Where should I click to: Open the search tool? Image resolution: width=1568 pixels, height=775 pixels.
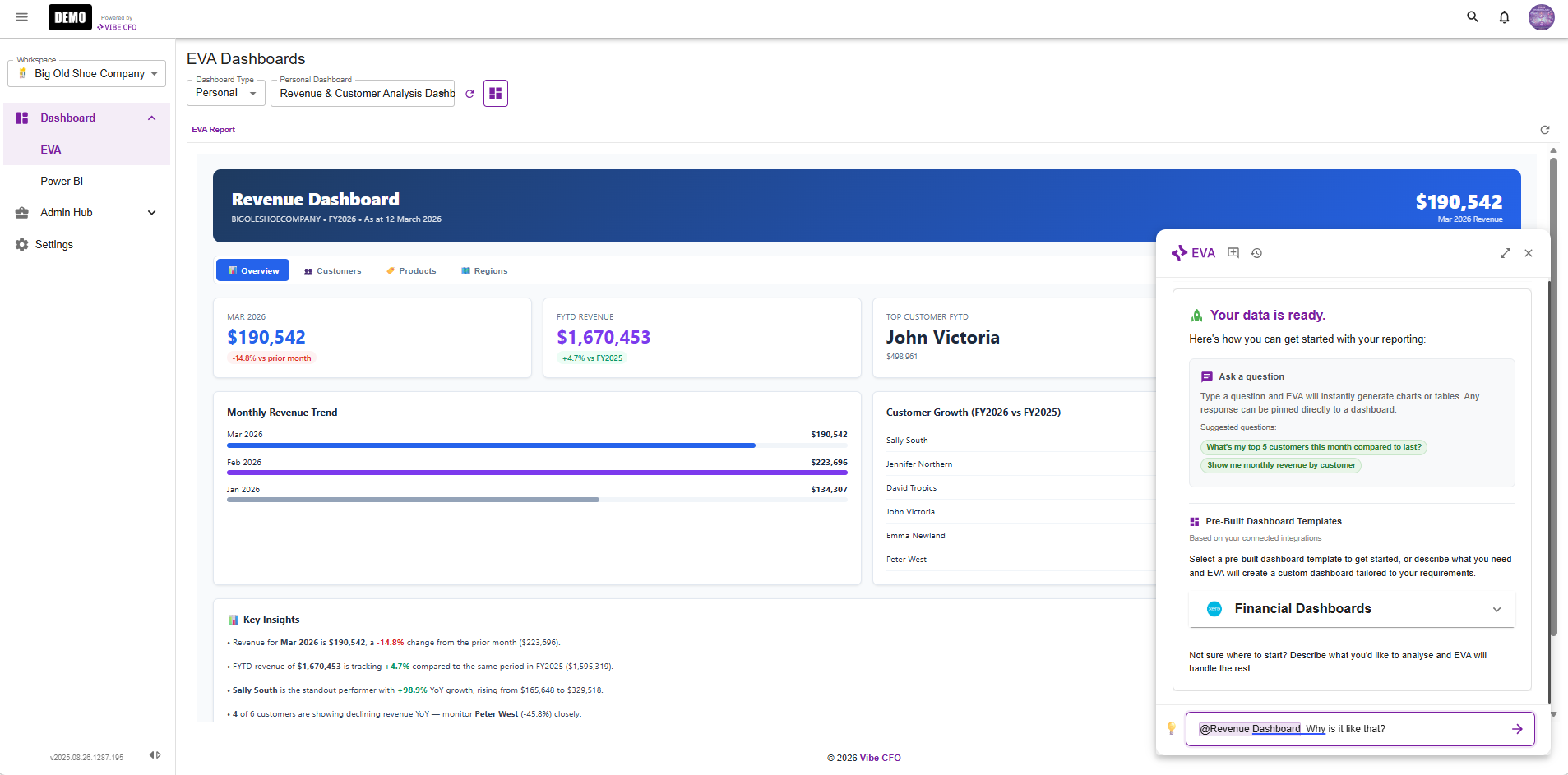[1472, 16]
